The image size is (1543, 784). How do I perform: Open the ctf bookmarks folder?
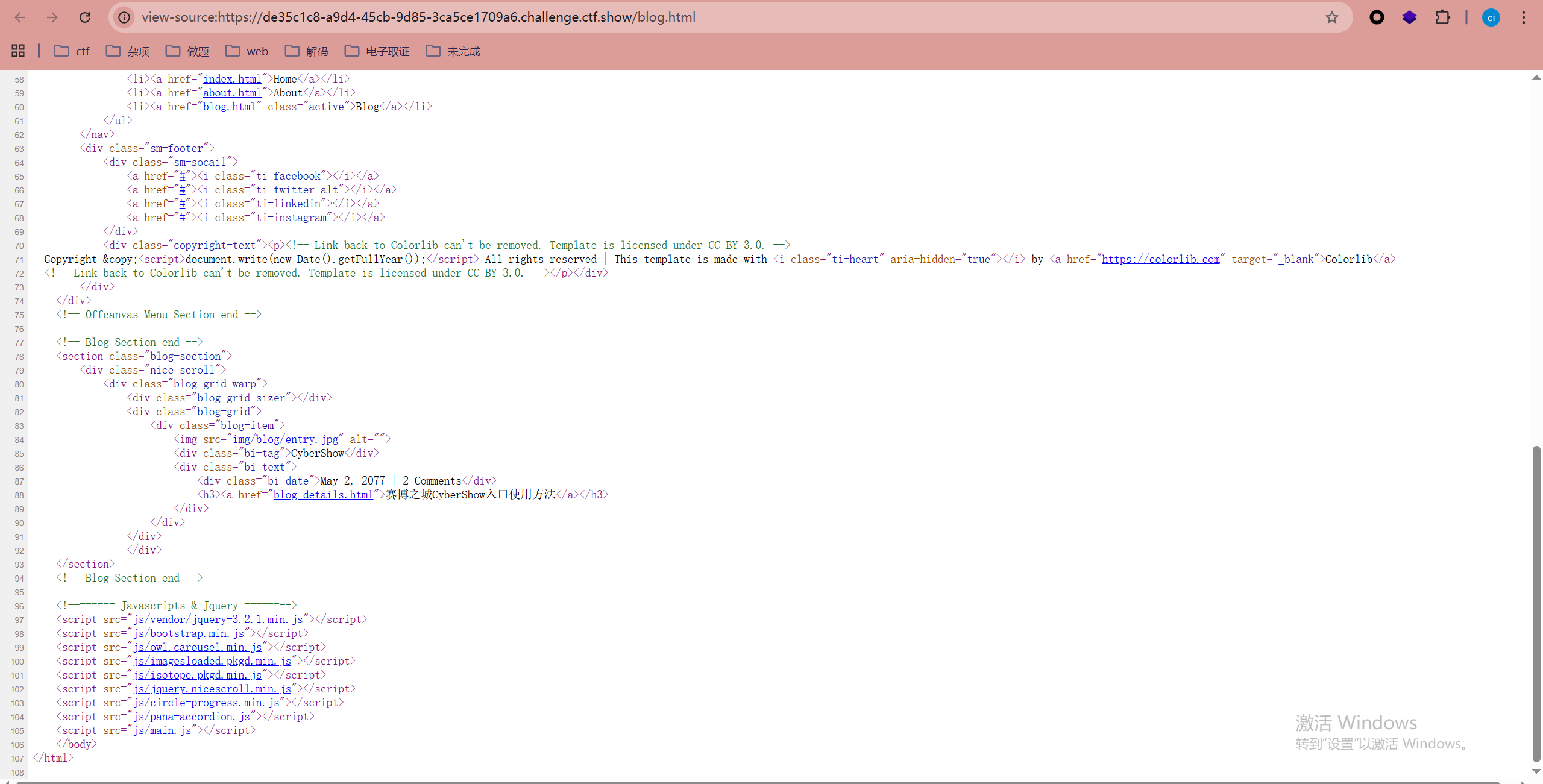(x=72, y=51)
